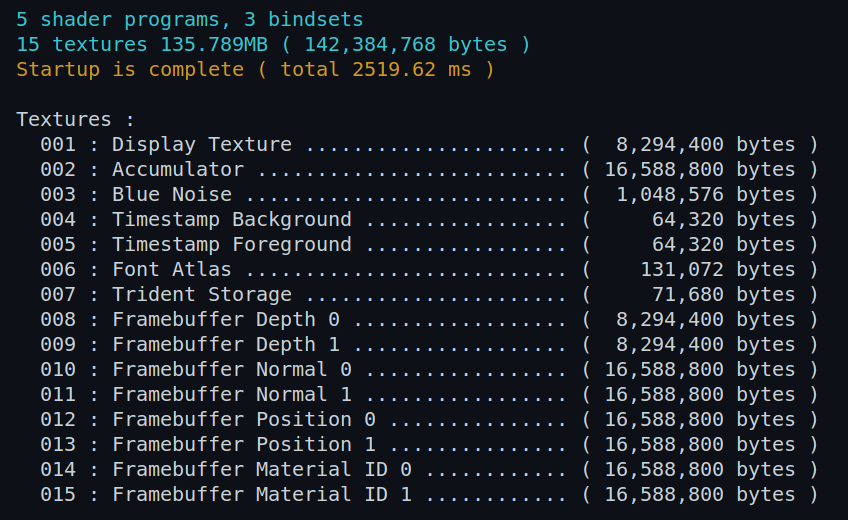Click the '131,072 bytes' value
The width and height of the screenshot is (848, 520).
(x=718, y=270)
